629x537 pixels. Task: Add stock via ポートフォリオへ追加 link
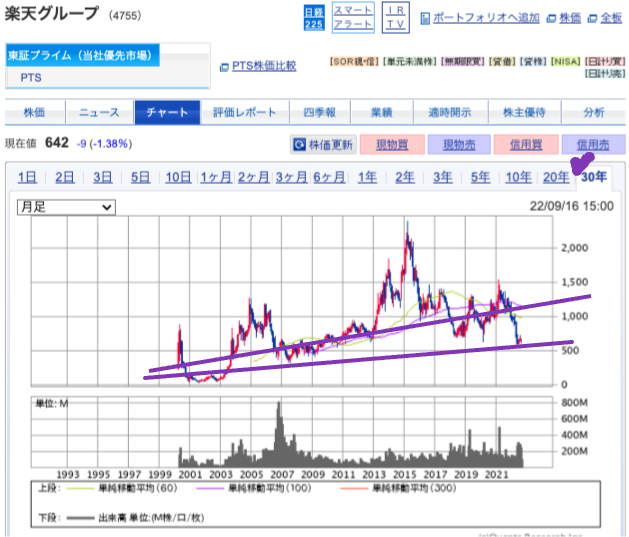[x=486, y=18]
